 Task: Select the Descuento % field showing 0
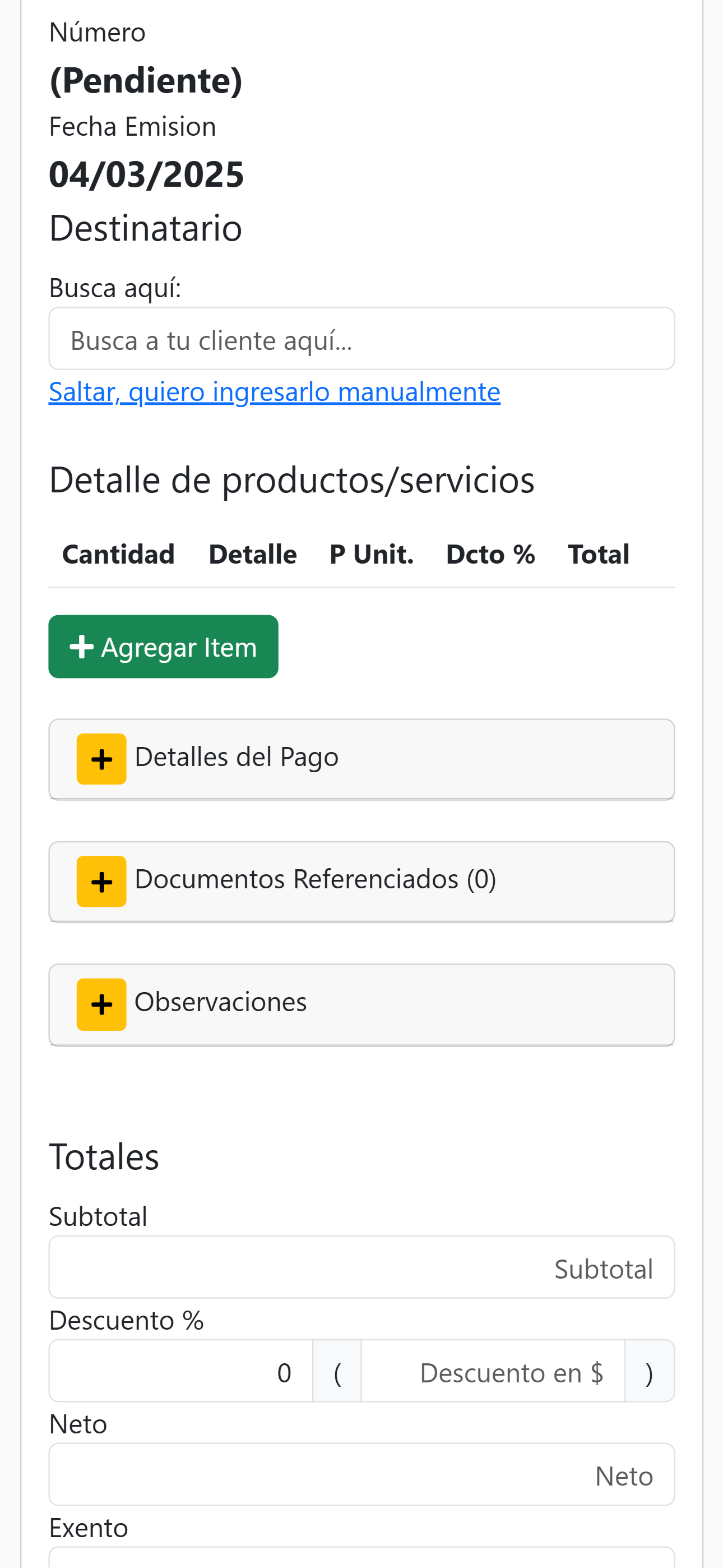pos(180,1371)
